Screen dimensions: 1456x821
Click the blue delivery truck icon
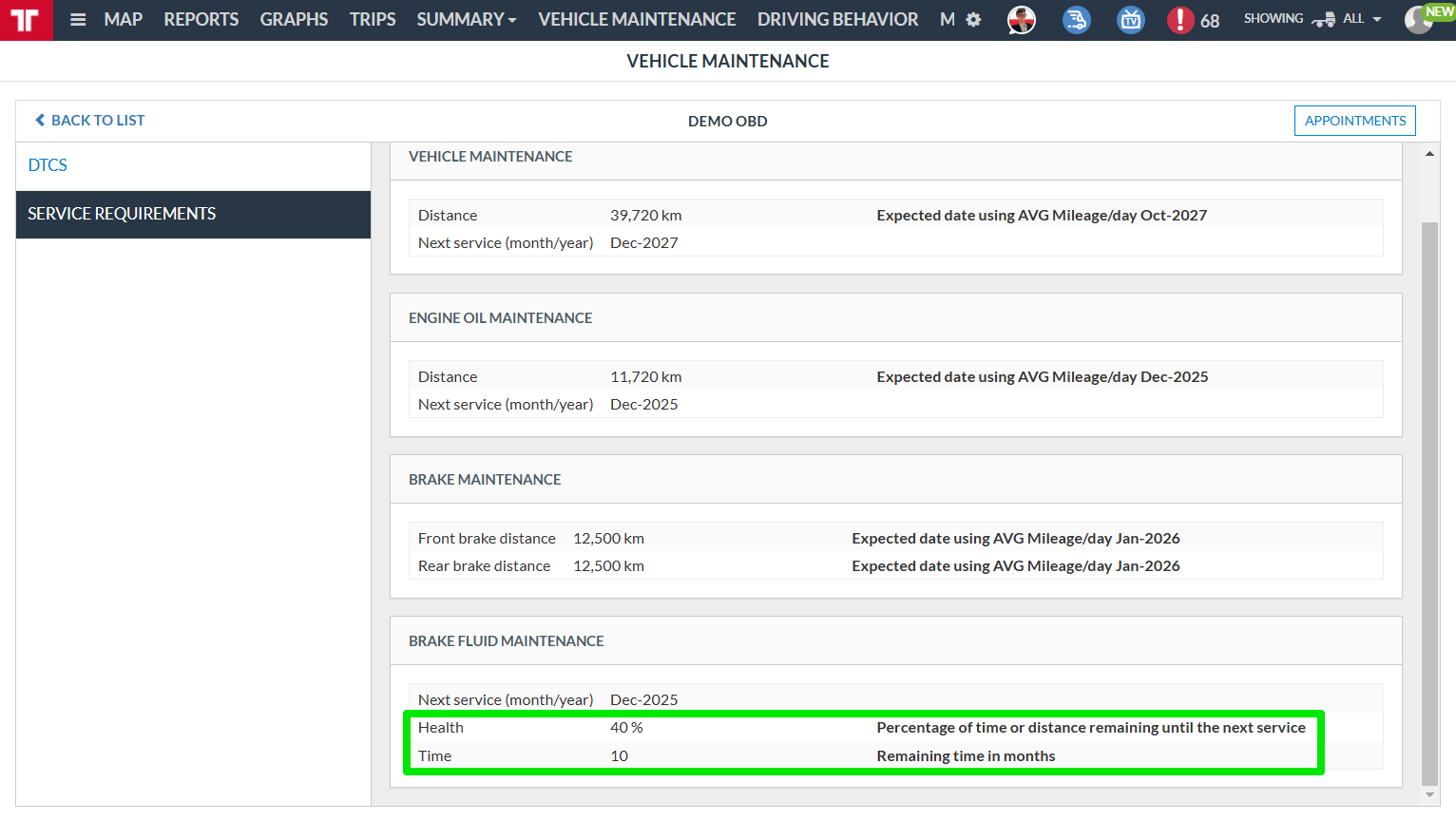click(1076, 20)
